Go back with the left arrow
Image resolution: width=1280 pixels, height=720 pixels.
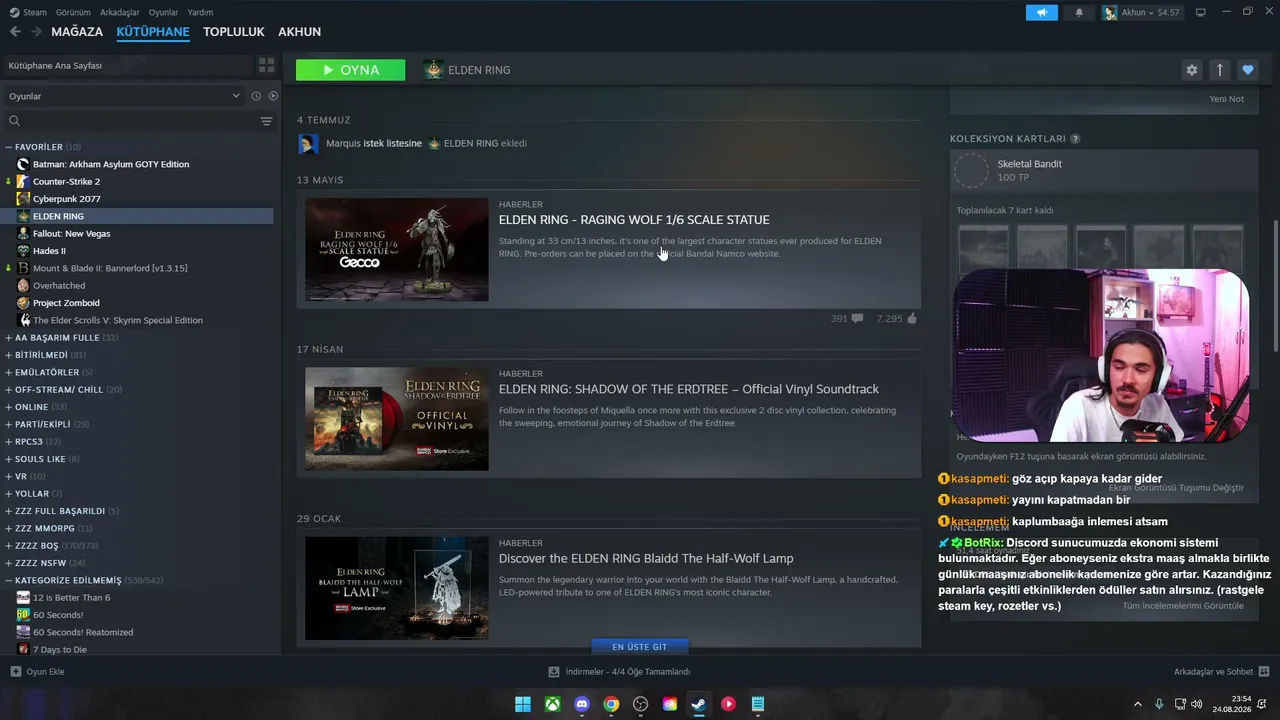15,32
